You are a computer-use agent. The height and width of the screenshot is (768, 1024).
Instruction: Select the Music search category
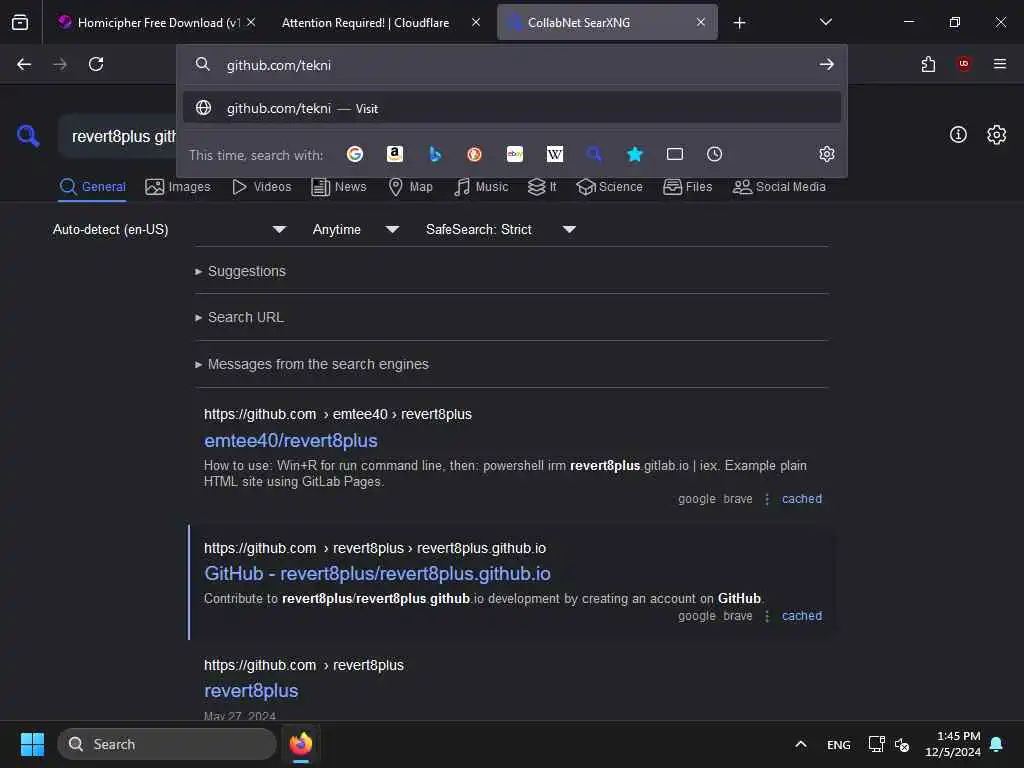[x=481, y=187]
